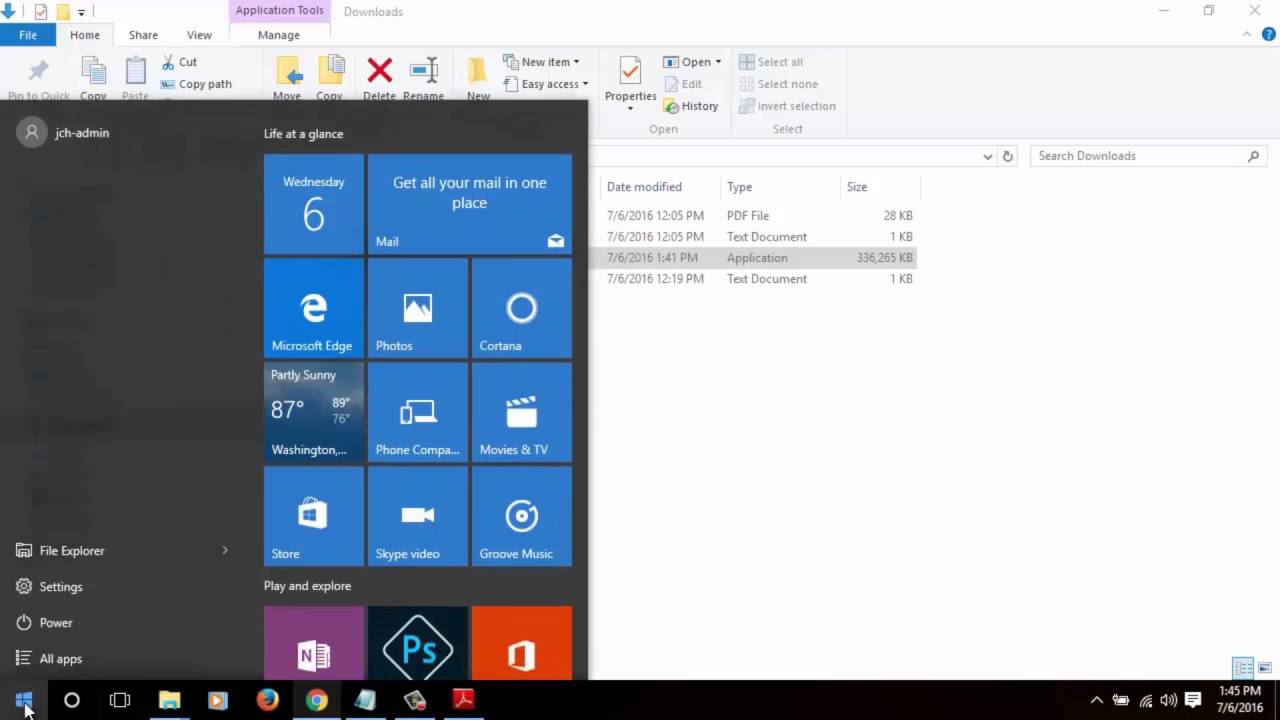This screenshot has height=720, width=1280.
Task: Click the jch-admin user account
Action: pos(64,132)
